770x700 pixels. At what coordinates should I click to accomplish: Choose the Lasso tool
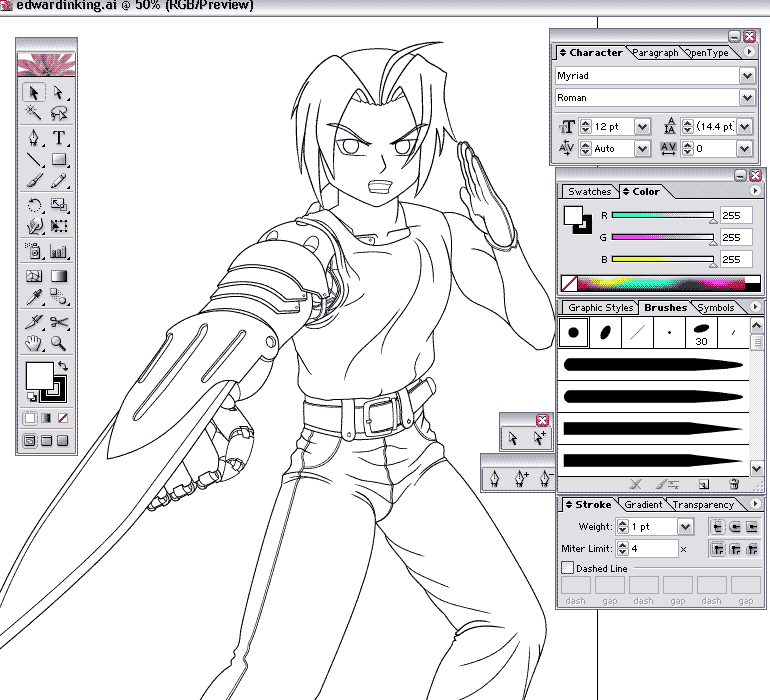(59, 113)
